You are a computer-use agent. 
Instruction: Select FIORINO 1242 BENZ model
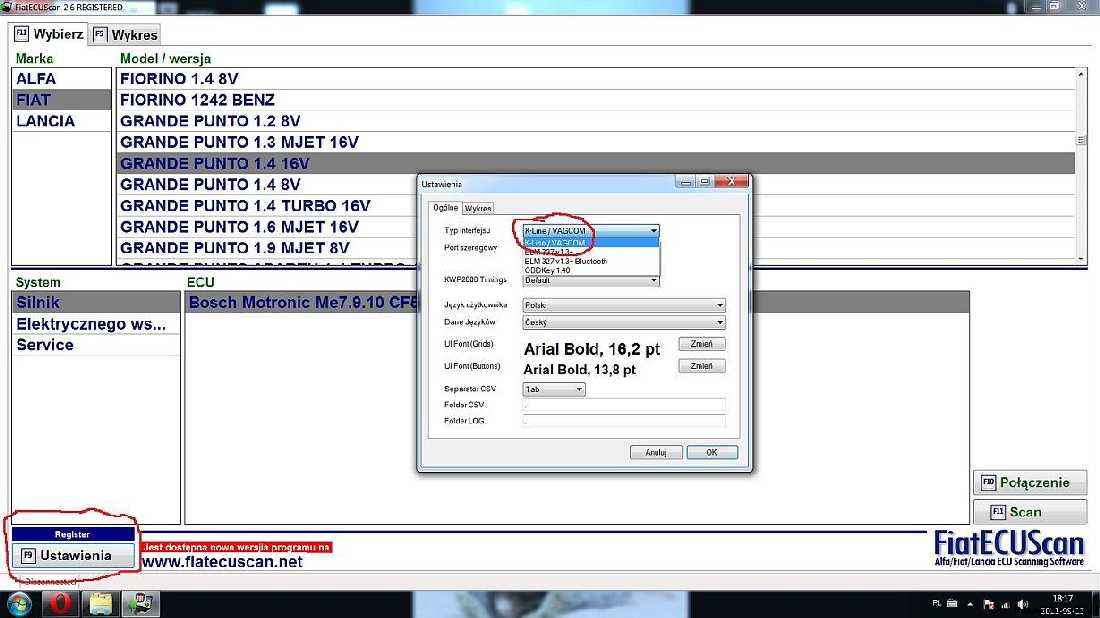[x=596, y=100]
